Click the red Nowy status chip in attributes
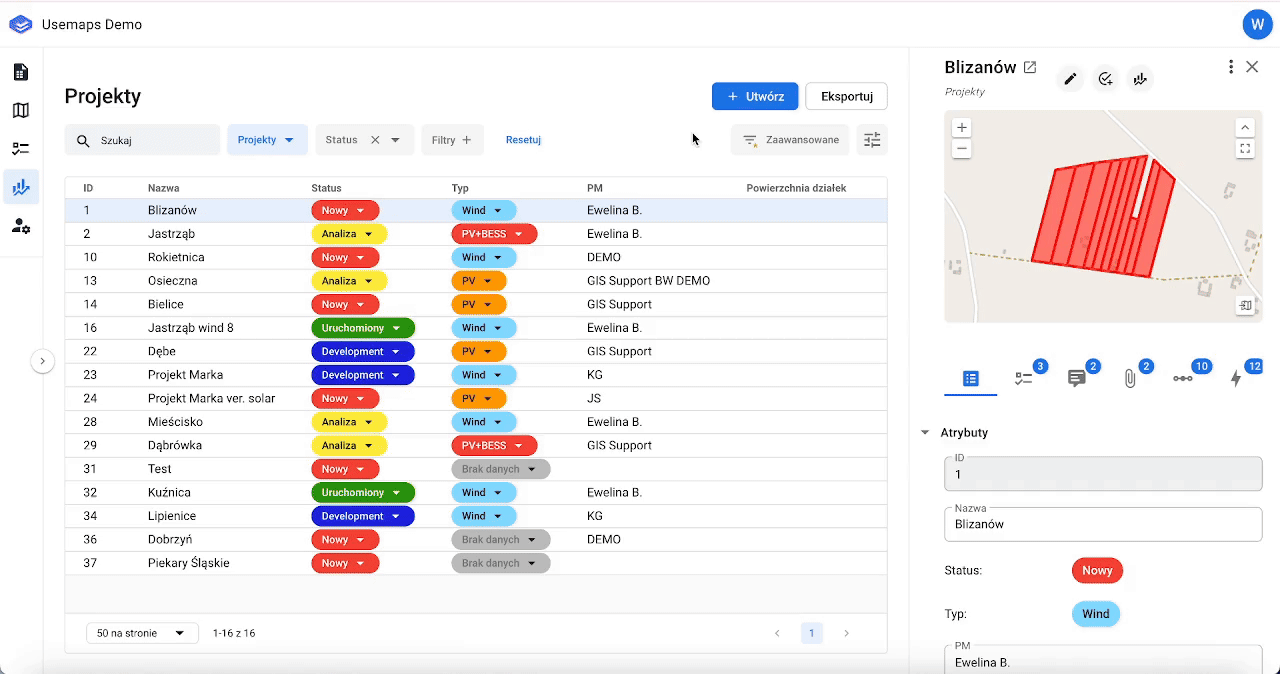 pos(1097,571)
